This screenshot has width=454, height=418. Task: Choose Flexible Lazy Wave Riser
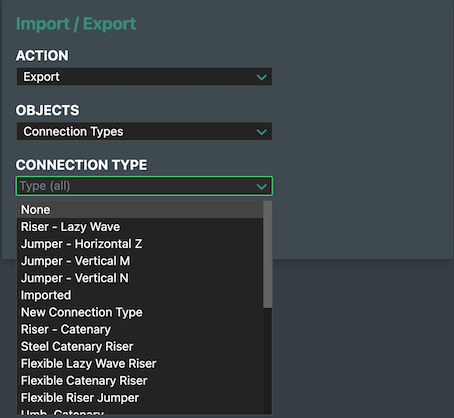pyautogui.click(x=140, y=364)
